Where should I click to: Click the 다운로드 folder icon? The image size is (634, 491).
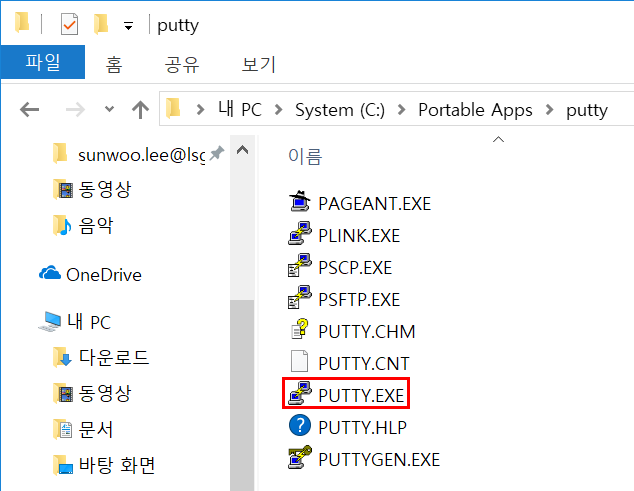62,358
